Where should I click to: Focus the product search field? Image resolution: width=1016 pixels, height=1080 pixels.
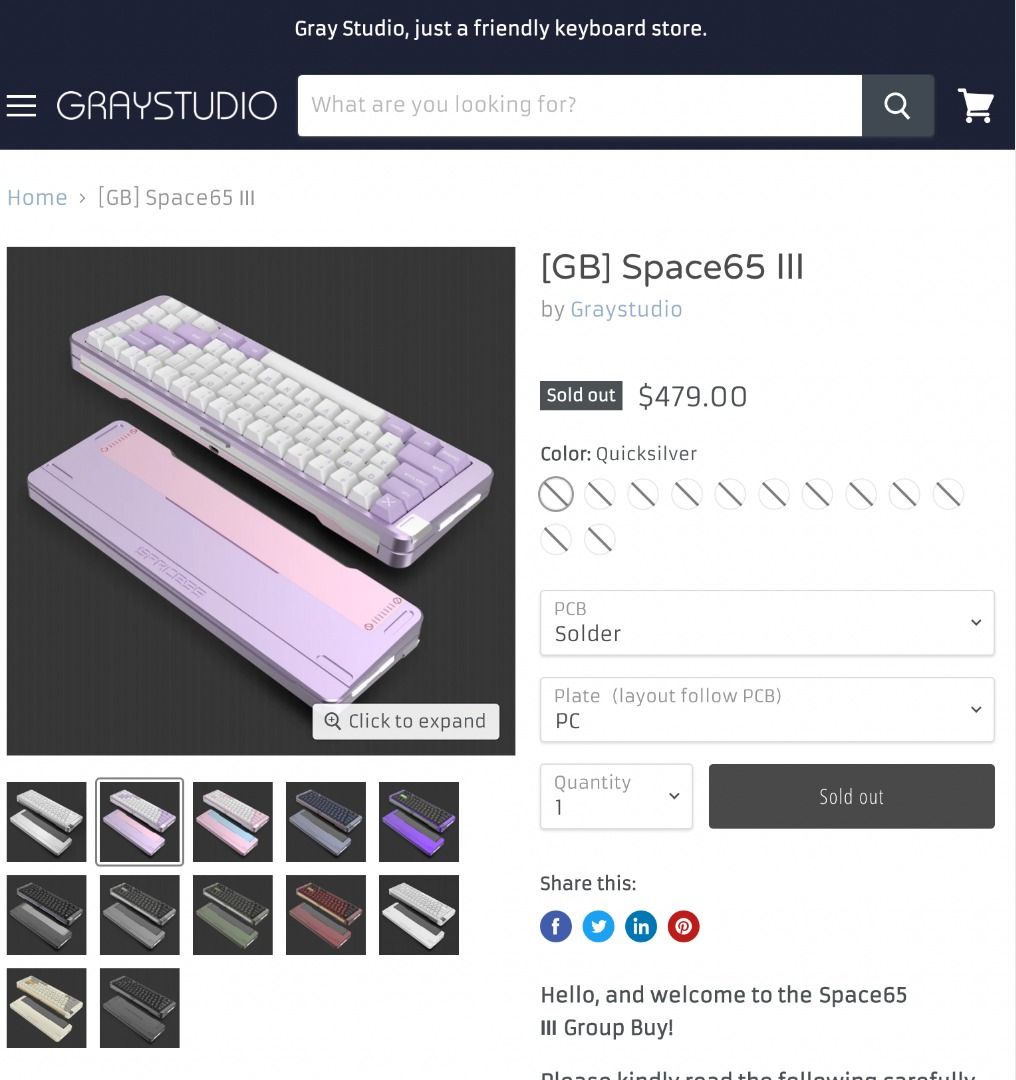pyautogui.click(x=580, y=105)
